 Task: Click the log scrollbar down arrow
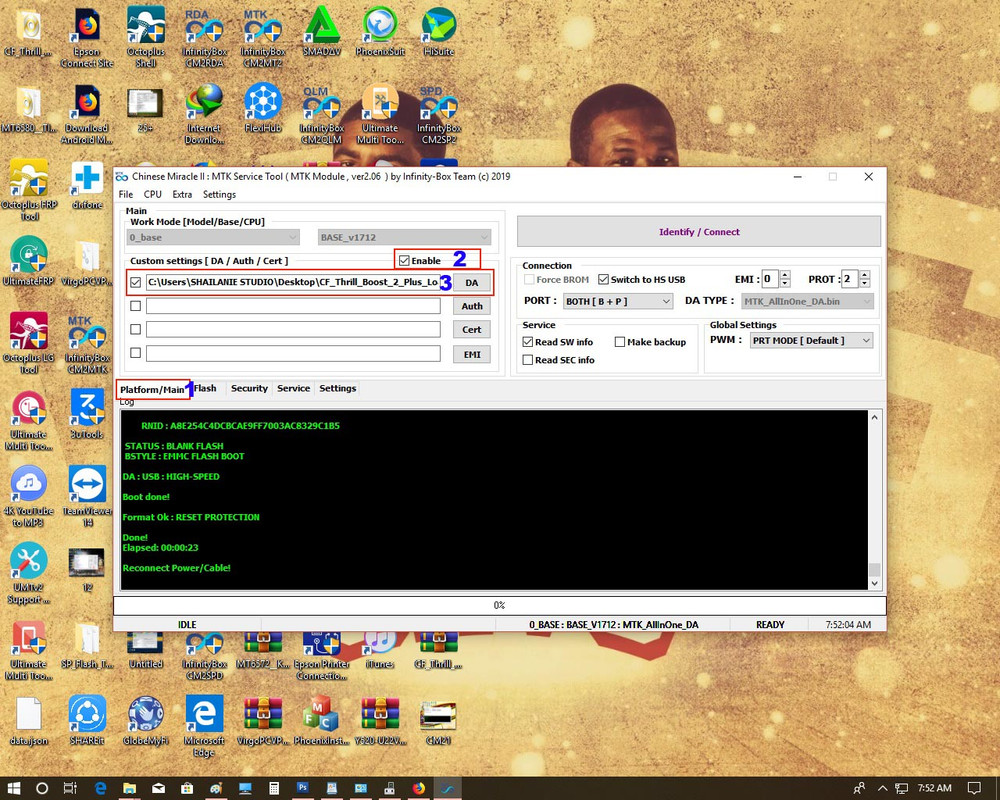click(874, 583)
